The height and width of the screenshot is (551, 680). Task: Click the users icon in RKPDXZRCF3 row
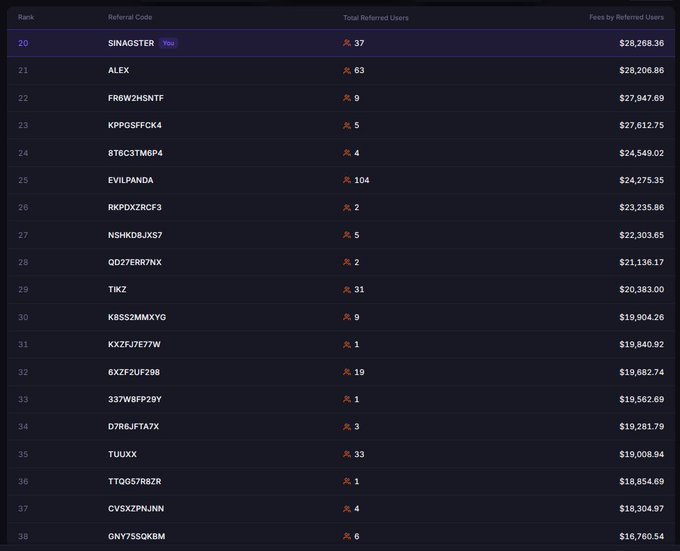point(347,207)
